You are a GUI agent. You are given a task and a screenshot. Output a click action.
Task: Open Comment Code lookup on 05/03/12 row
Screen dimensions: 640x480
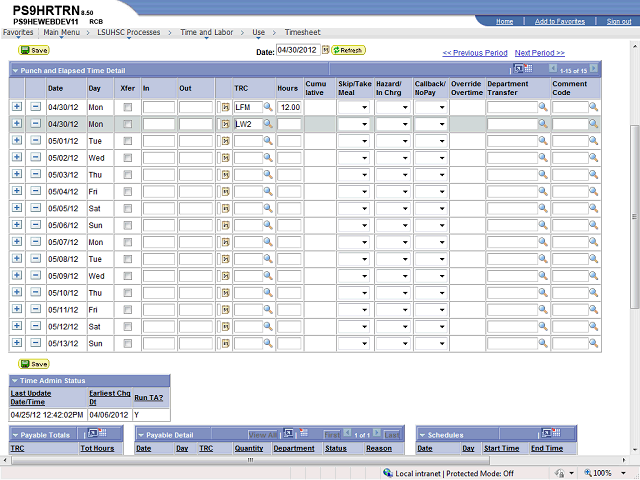click(x=596, y=175)
